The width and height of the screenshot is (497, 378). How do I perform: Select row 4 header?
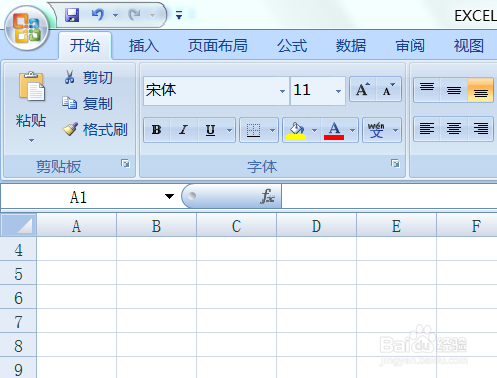tap(18, 249)
